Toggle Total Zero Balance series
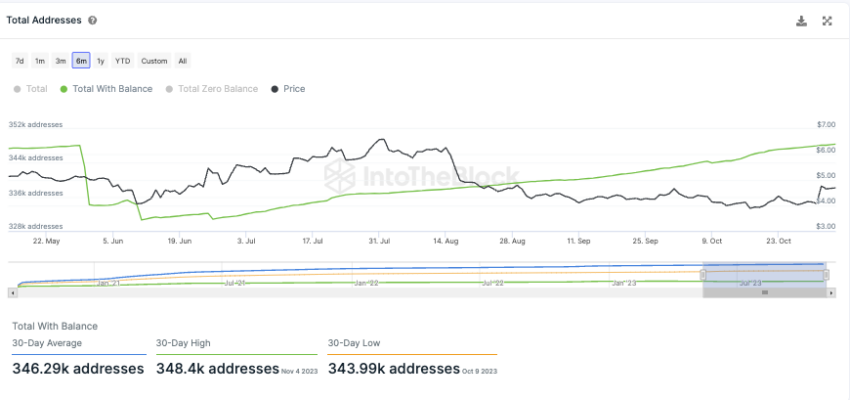Viewport: 850px width, 400px height. tap(211, 89)
